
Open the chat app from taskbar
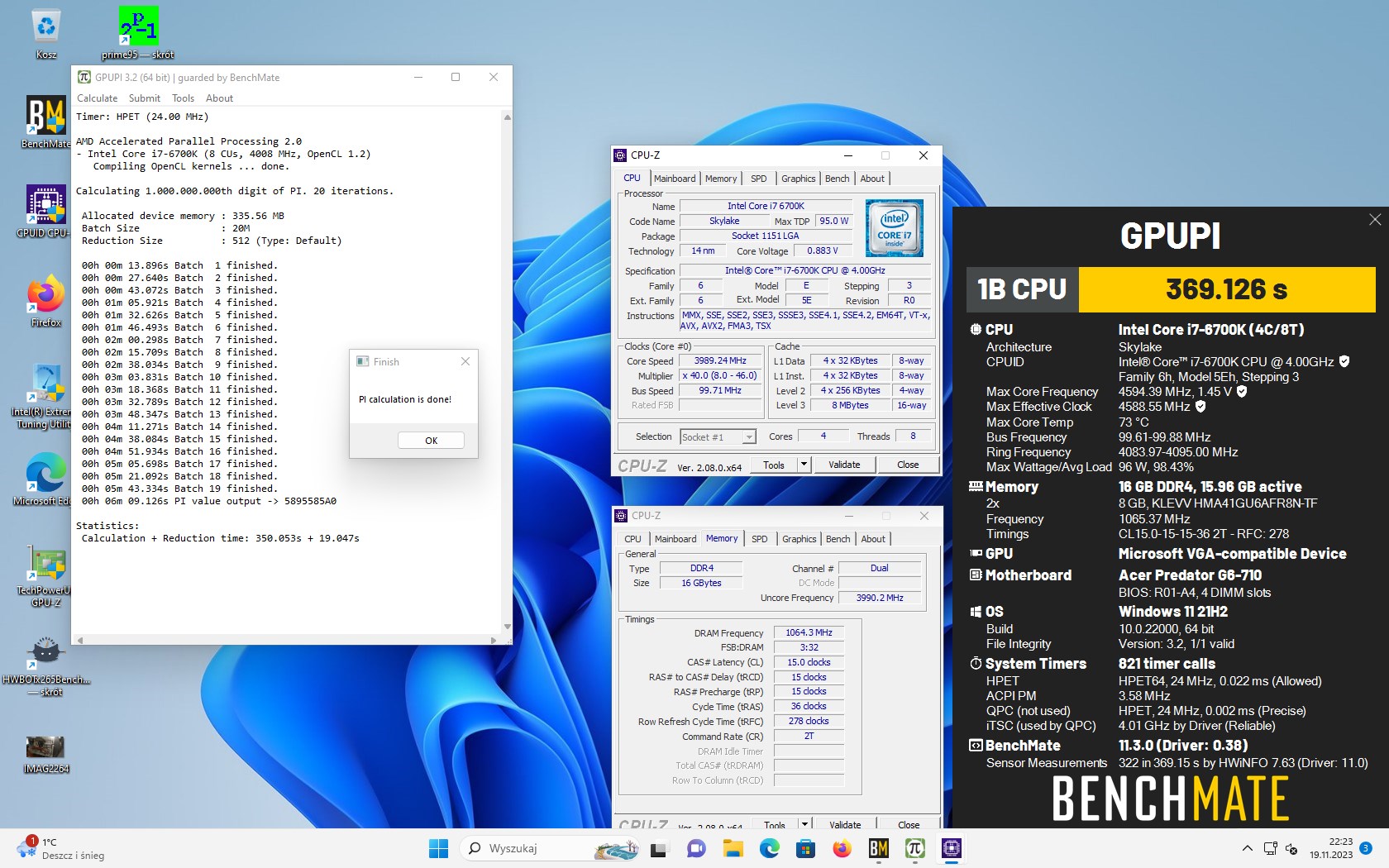(696, 848)
